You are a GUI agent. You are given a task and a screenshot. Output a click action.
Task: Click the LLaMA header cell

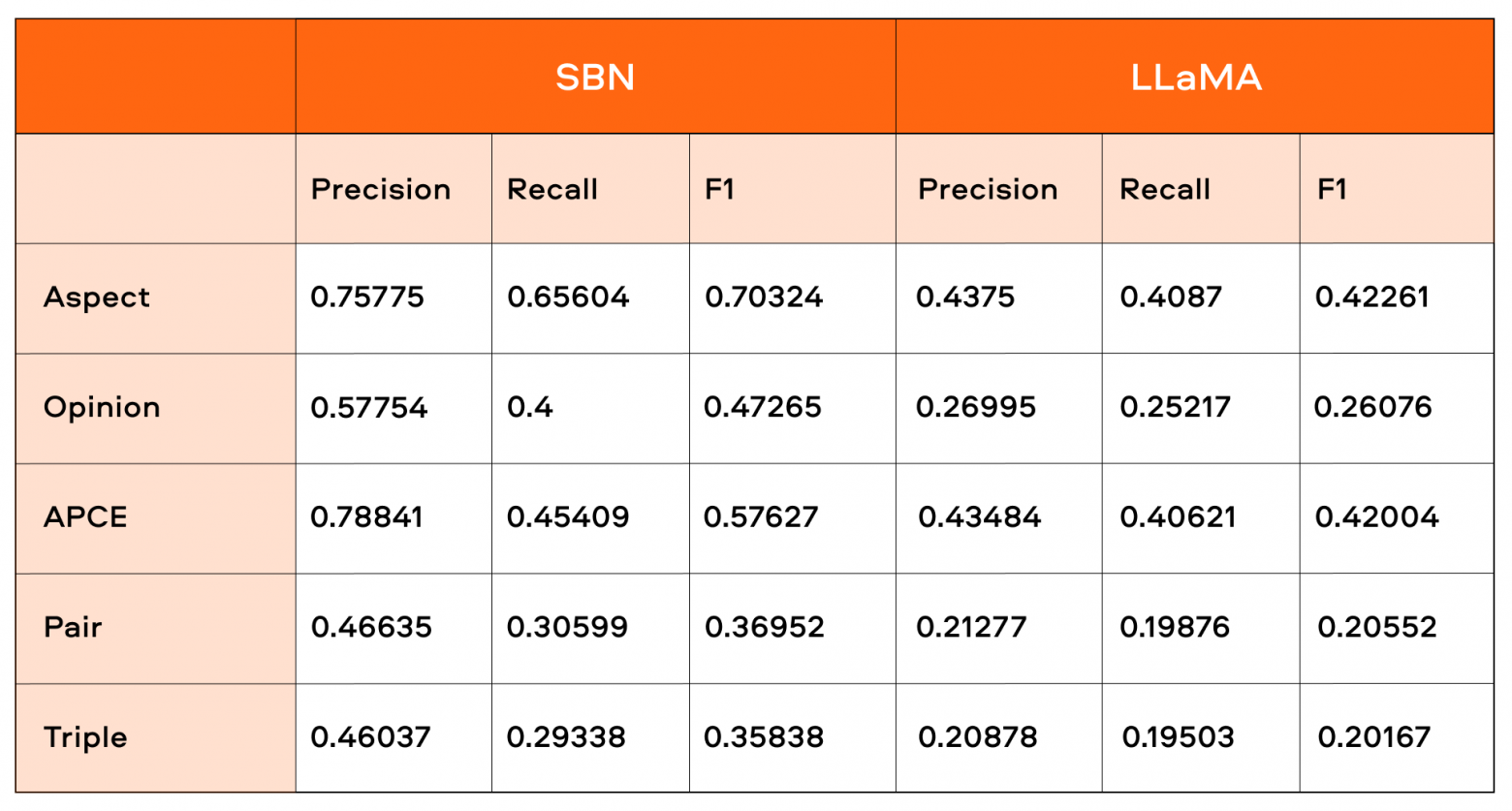coord(1195,78)
